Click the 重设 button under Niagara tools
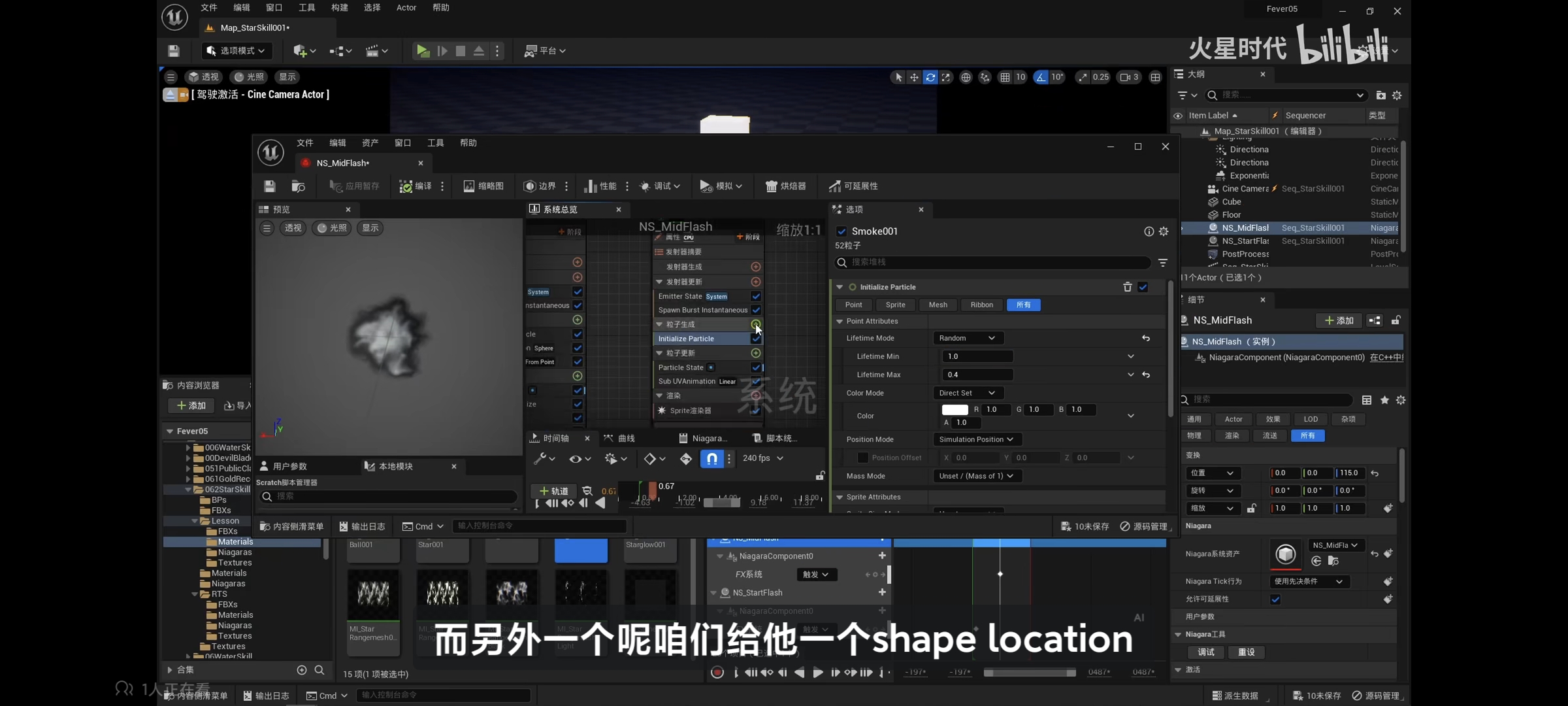 point(1246,652)
